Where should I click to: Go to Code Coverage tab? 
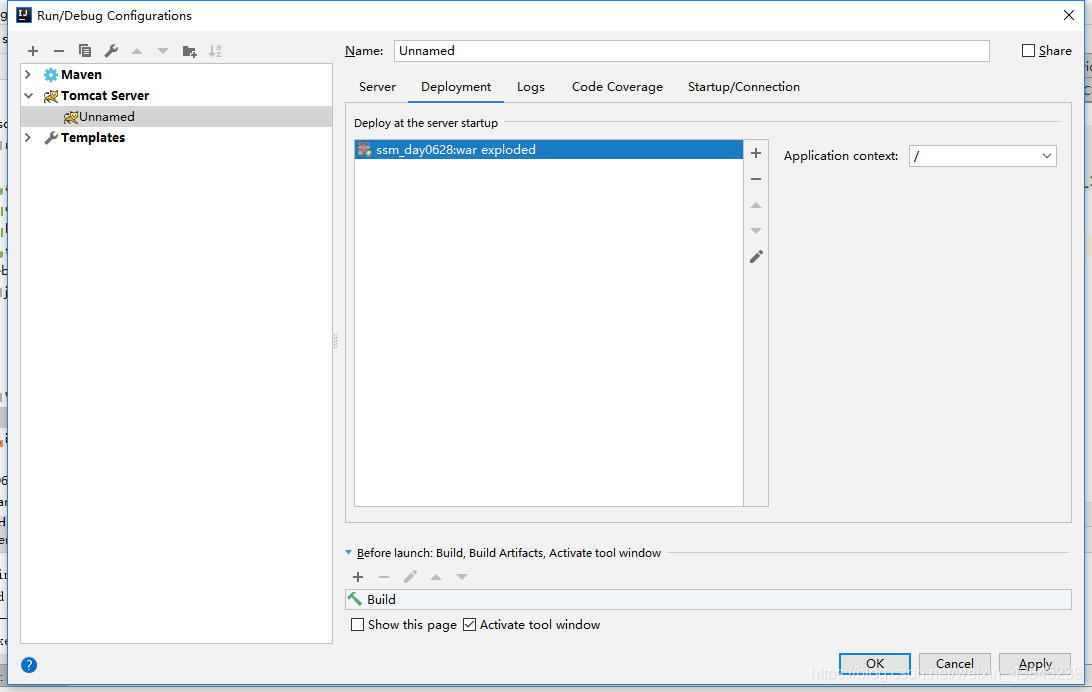coord(617,87)
